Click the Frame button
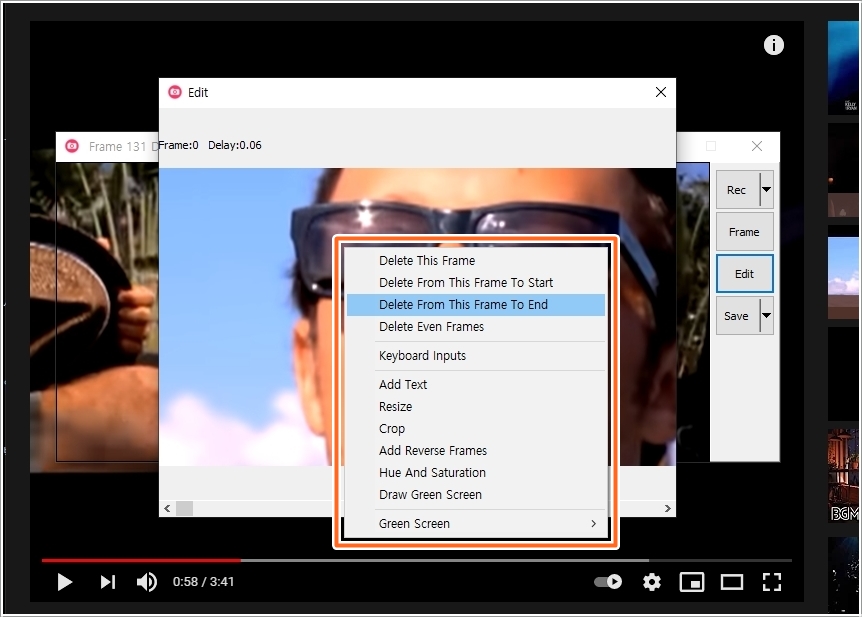Image resolution: width=862 pixels, height=617 pixels. coord(744,232)
